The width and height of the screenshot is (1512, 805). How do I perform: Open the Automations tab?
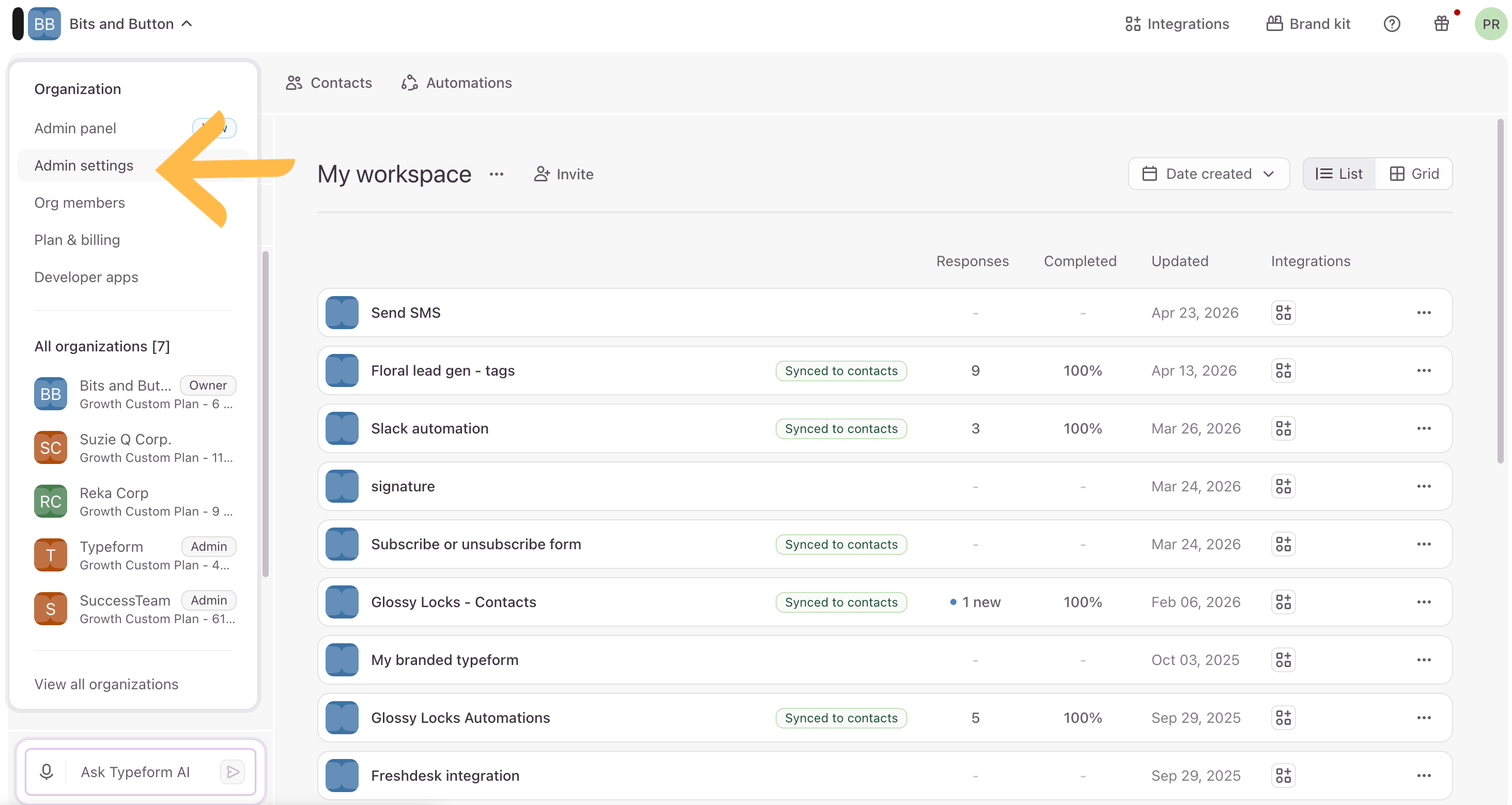click(457, 83)
